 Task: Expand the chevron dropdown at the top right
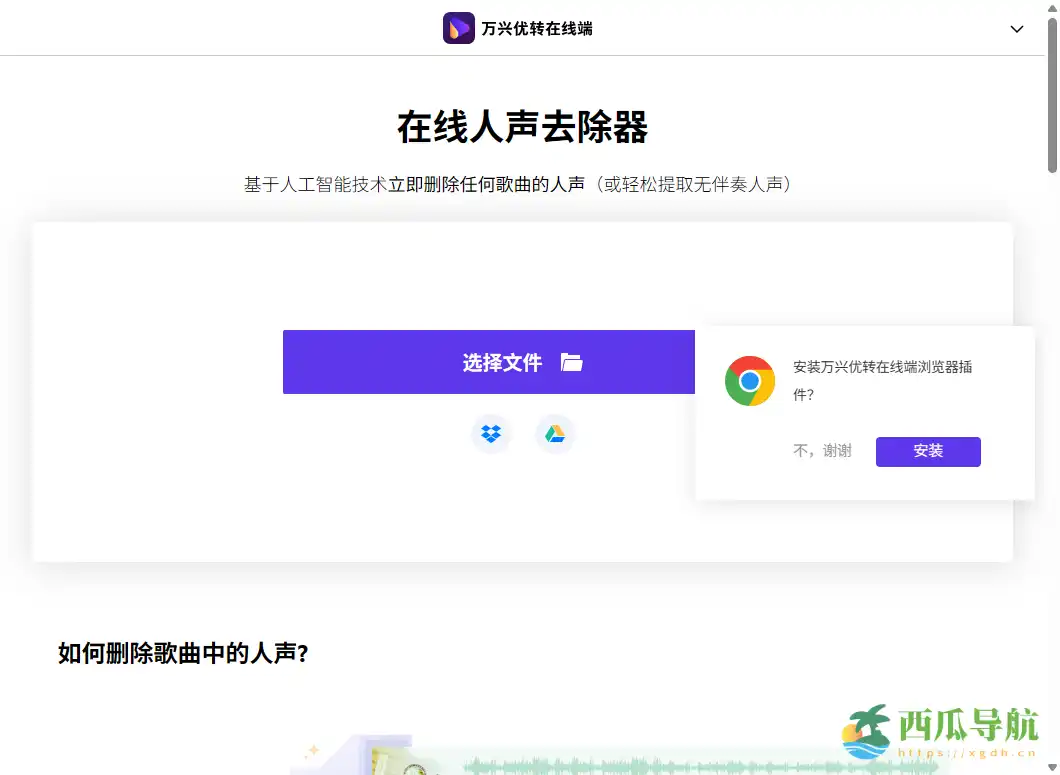[1017, 29]
